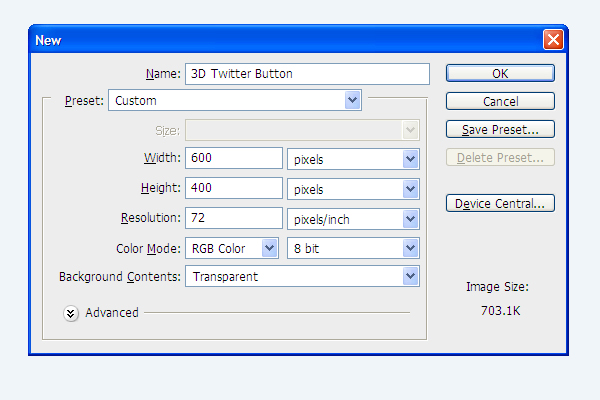Open the pixels/inch resolution units dropdown
Viewport: 600px width, 400px height.
point(353,219)
